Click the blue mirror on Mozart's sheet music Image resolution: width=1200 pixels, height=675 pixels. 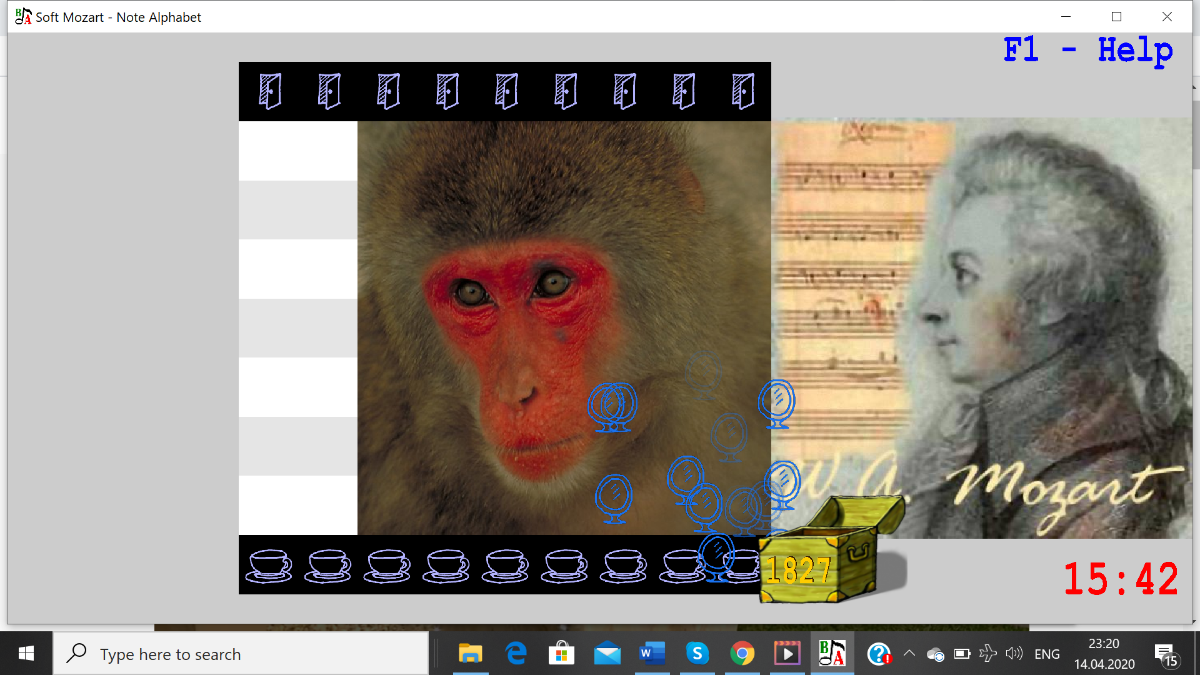point(776,405)
